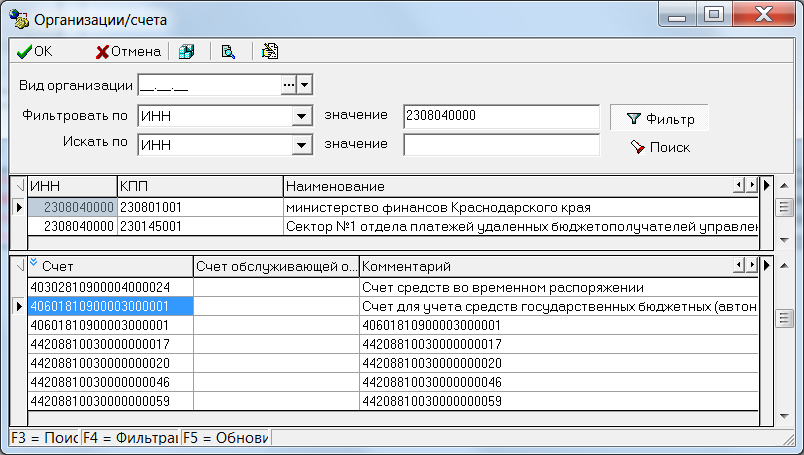Viewport: 804px width, 455px height.
Task: Open the Вид организации dropdown arrow
Action: pyautogui.click(x=305, y=86)
